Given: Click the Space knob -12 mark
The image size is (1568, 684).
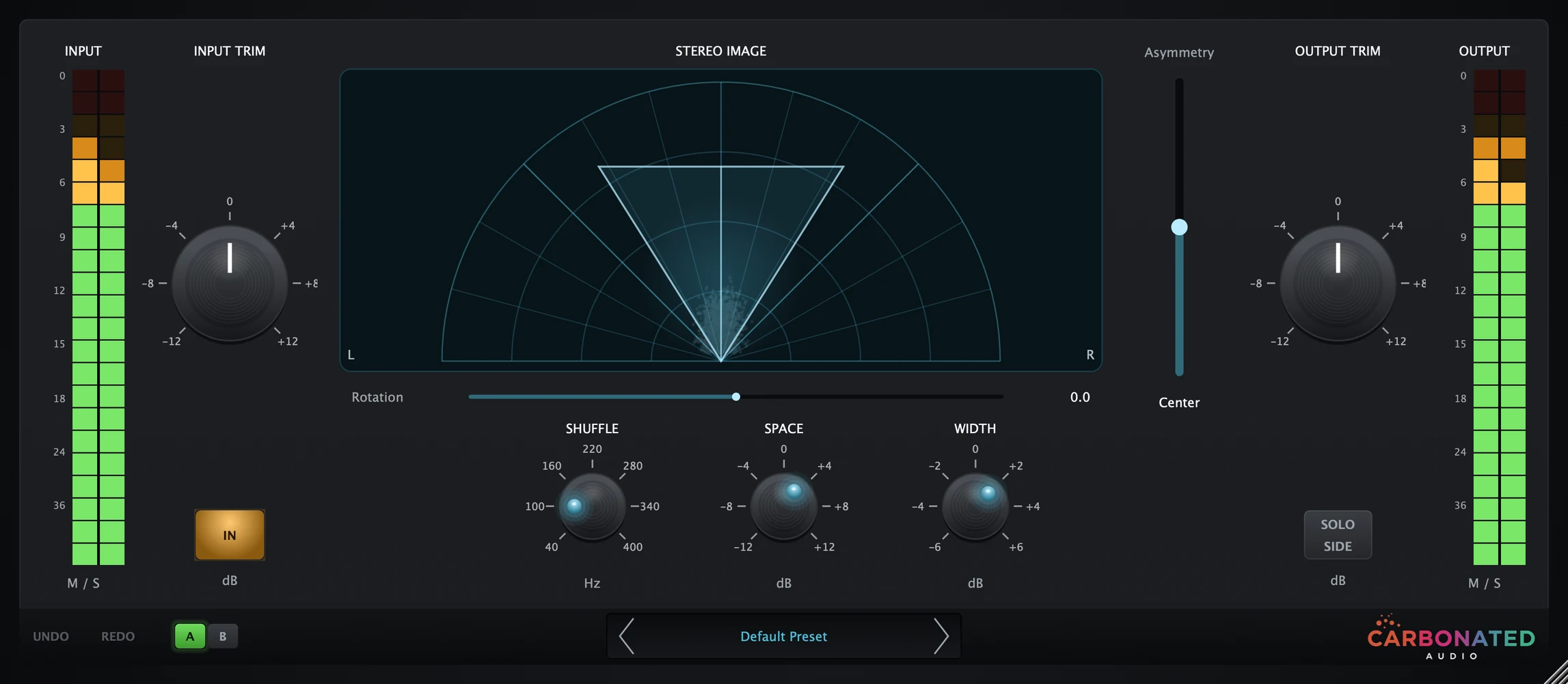Looking at the screenshot, I should pos(743,547).
